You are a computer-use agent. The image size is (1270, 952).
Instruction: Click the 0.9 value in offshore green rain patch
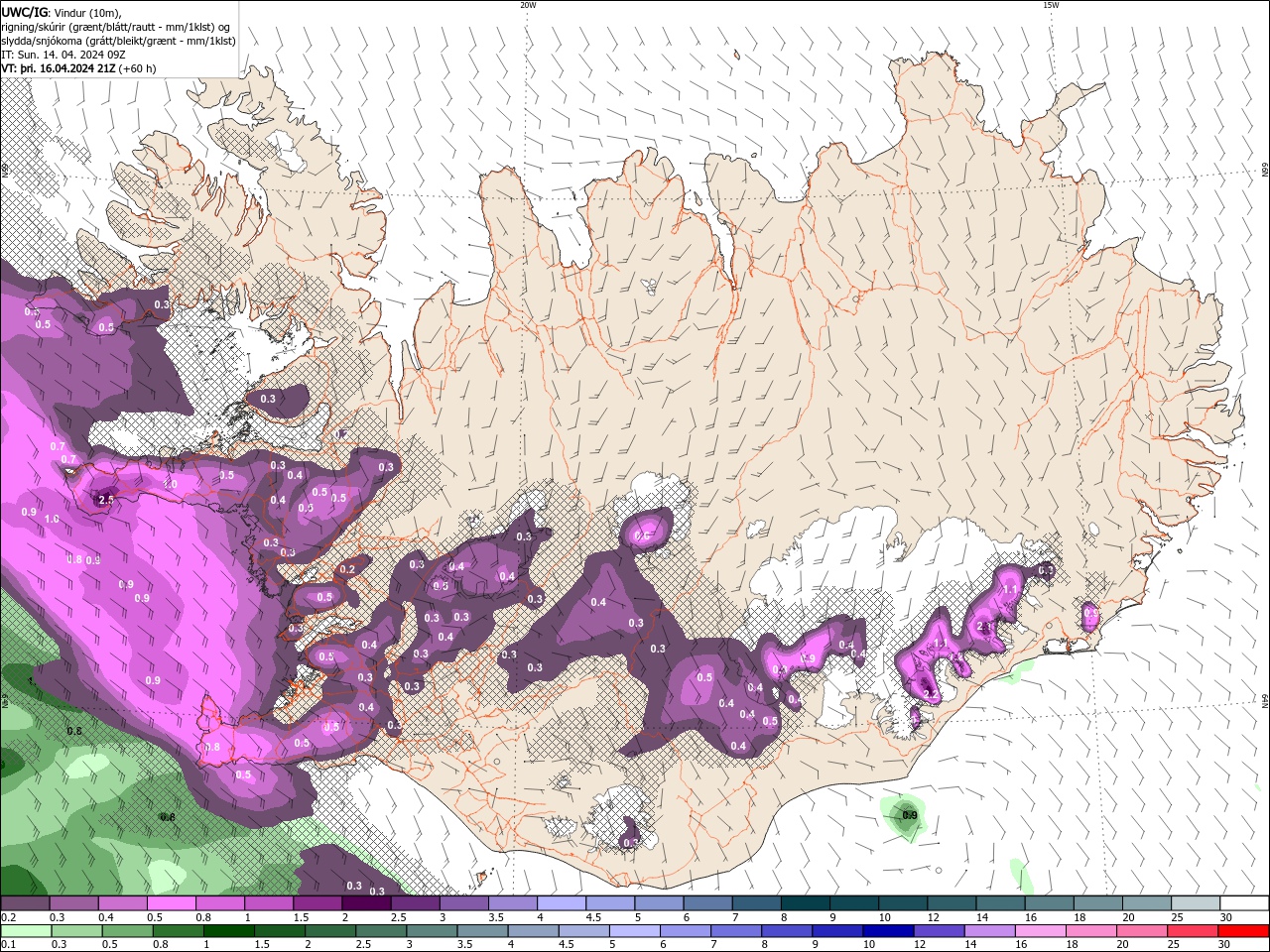coord(910,815)
